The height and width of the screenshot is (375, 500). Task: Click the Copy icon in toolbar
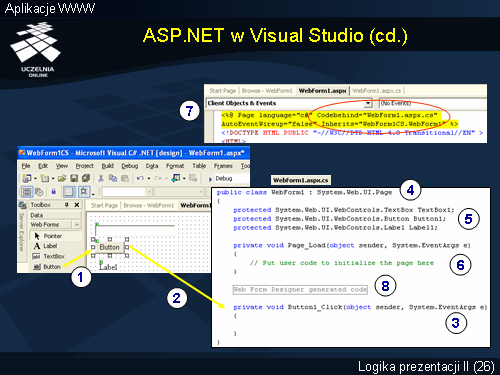[x=113, y=178]
